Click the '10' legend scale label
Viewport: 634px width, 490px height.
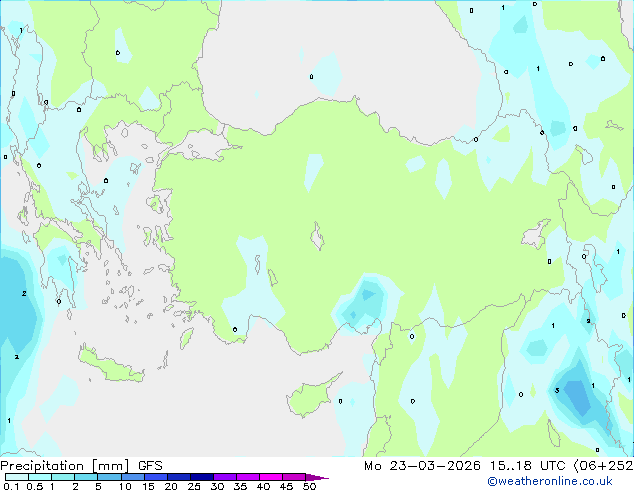click(x=125, y=486)
